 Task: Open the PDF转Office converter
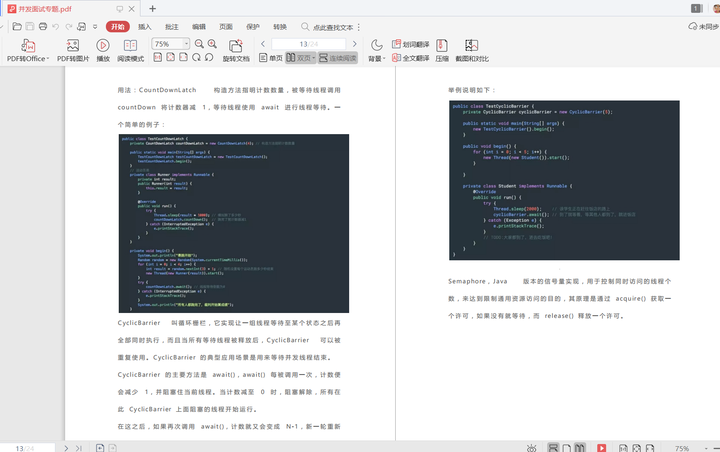(28, 51)
